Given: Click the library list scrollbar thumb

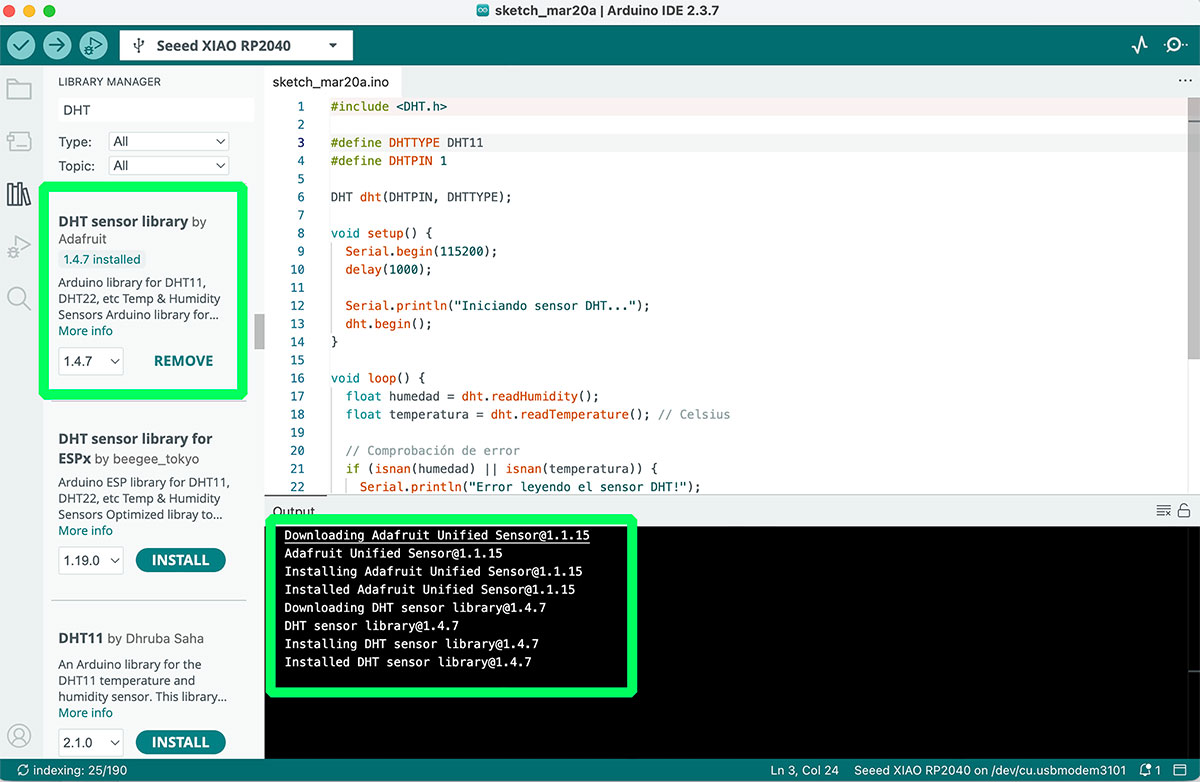Looking at the screenshot, I should click(x=259, y=331).
